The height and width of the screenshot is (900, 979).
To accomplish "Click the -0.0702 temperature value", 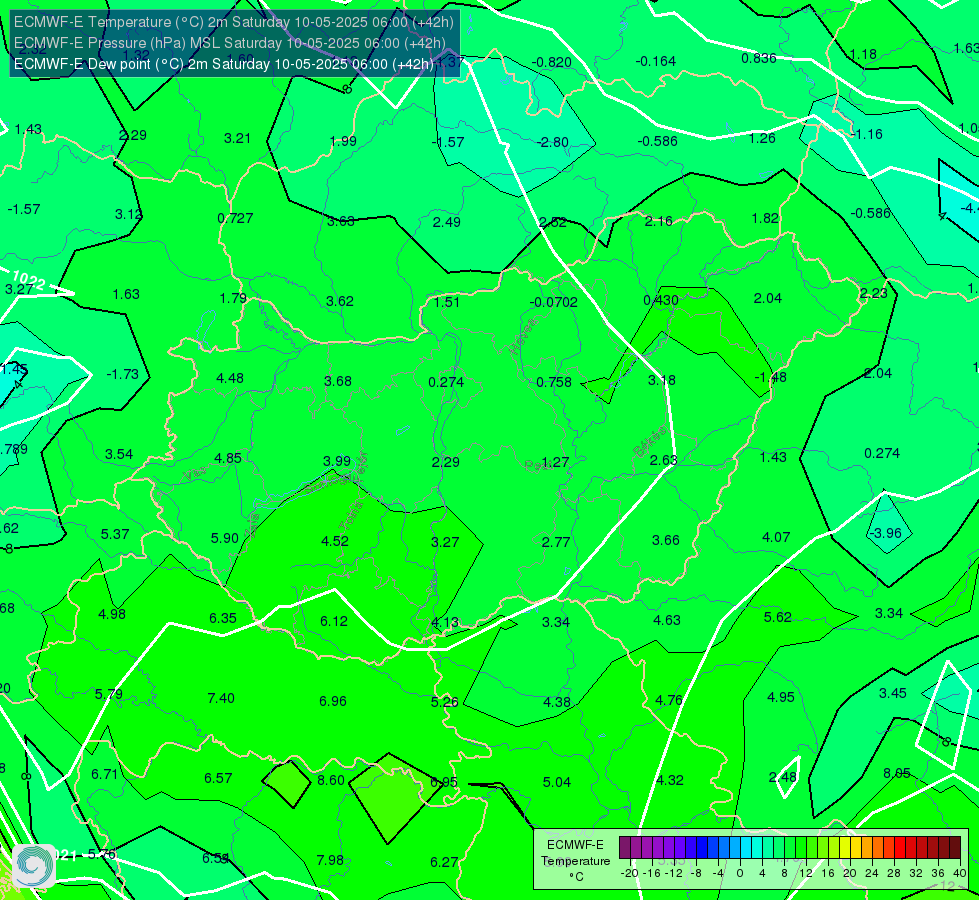I will click(554, 302).
